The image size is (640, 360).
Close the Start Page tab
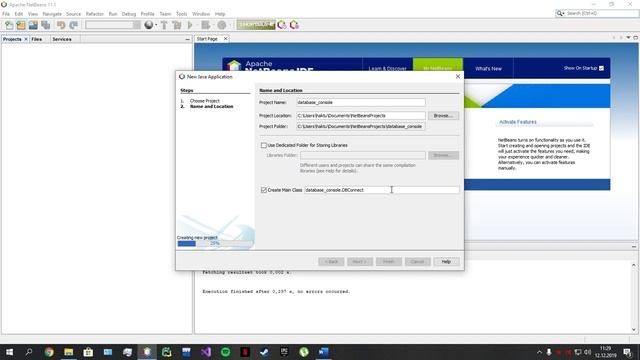pos(225,39)
